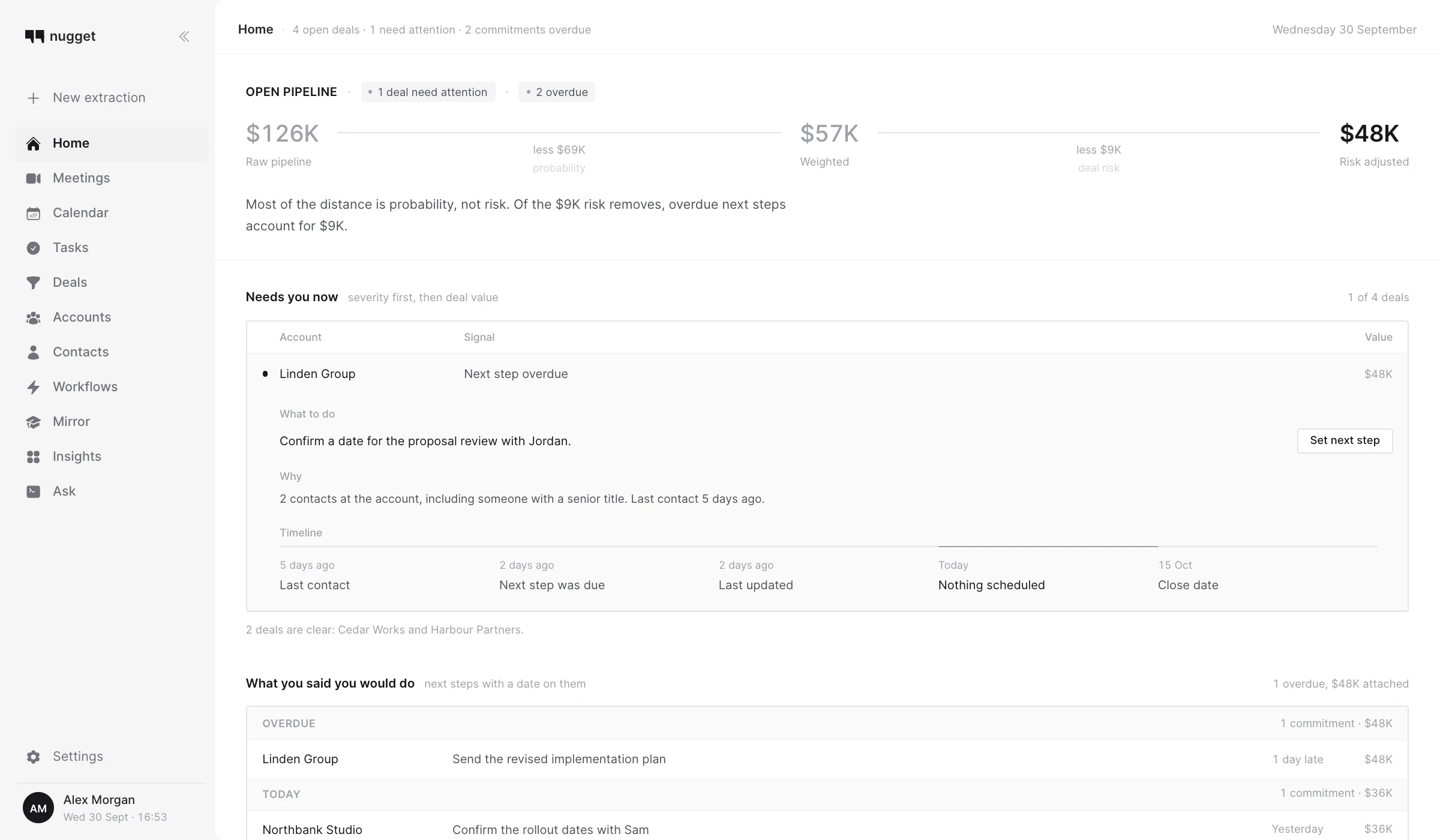The height and width of the screenshot is (840, 1440).
Task: Click the Meetings camera icon
Action: (34, 178)
